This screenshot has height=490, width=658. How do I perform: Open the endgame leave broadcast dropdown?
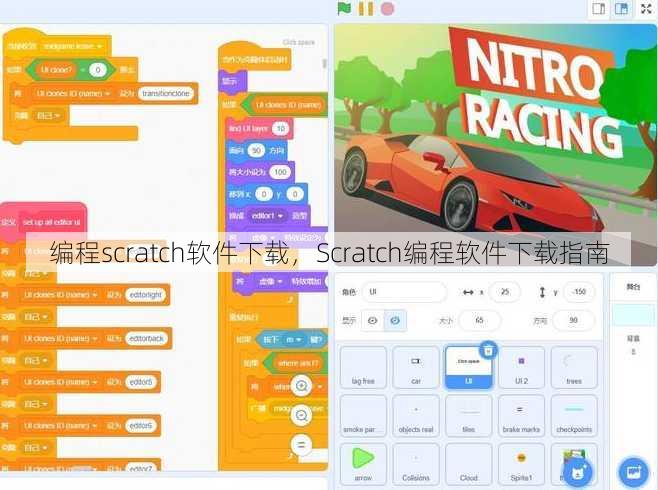[x=73, y=46]
